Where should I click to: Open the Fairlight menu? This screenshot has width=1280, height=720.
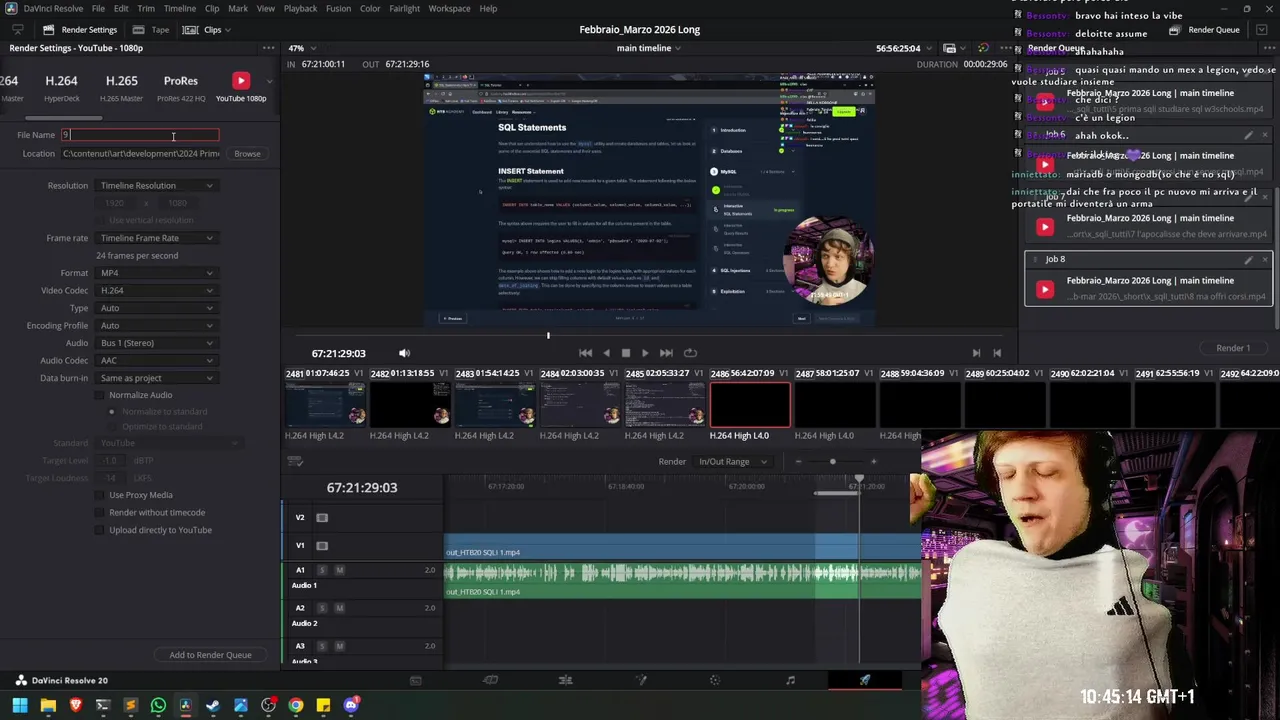404,8
